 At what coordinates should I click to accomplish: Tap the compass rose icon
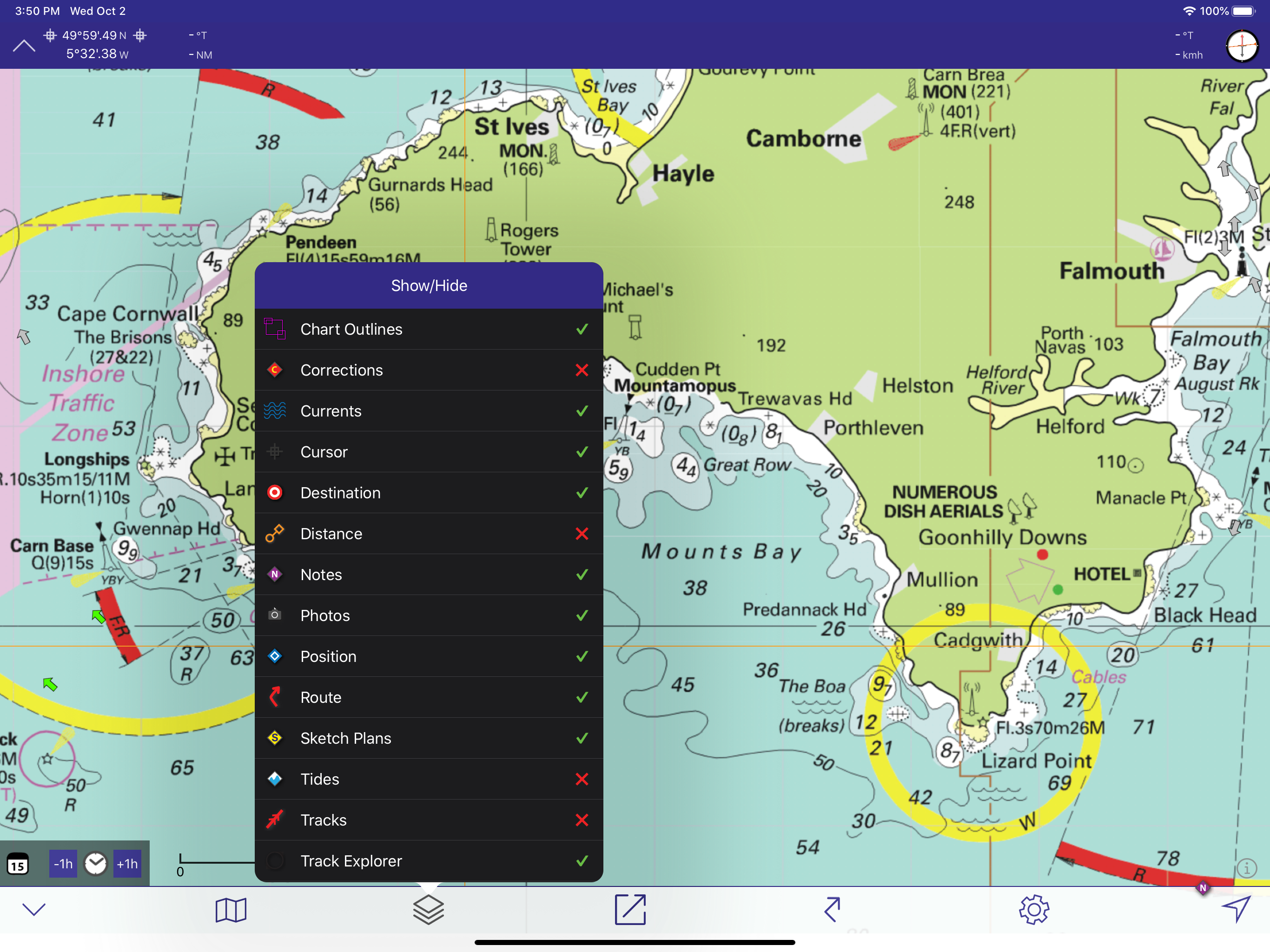coord(1242,46)
